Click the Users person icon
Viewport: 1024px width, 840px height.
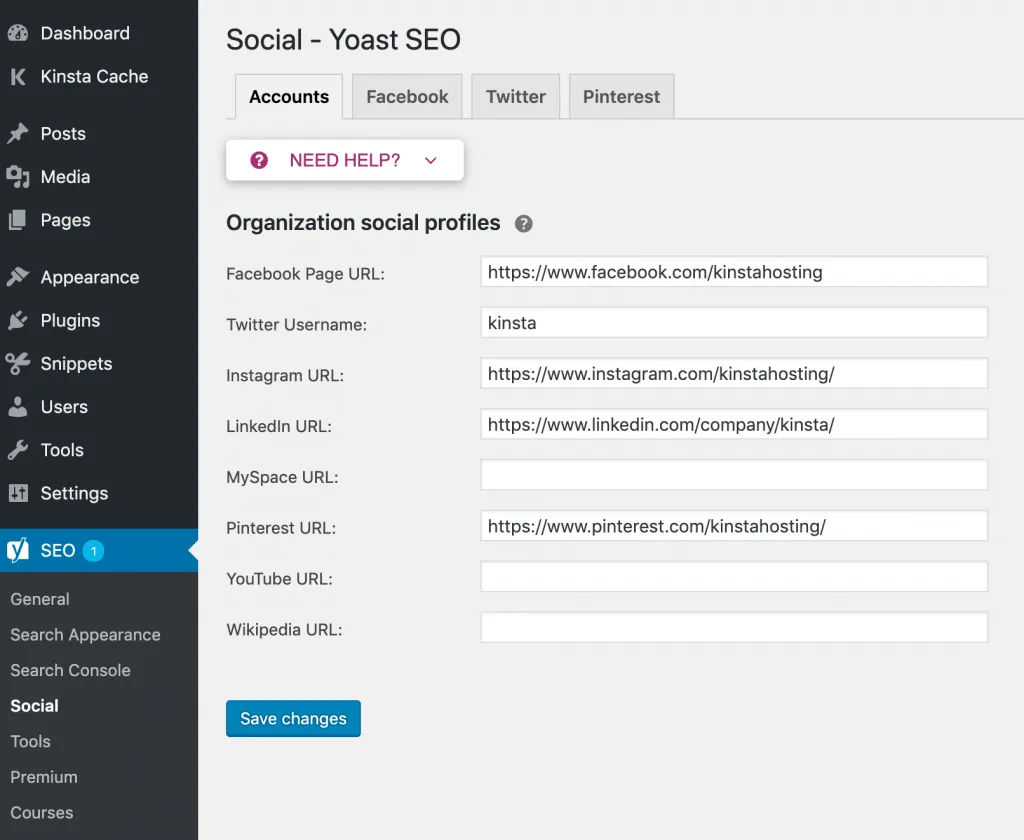pos(21,407)
